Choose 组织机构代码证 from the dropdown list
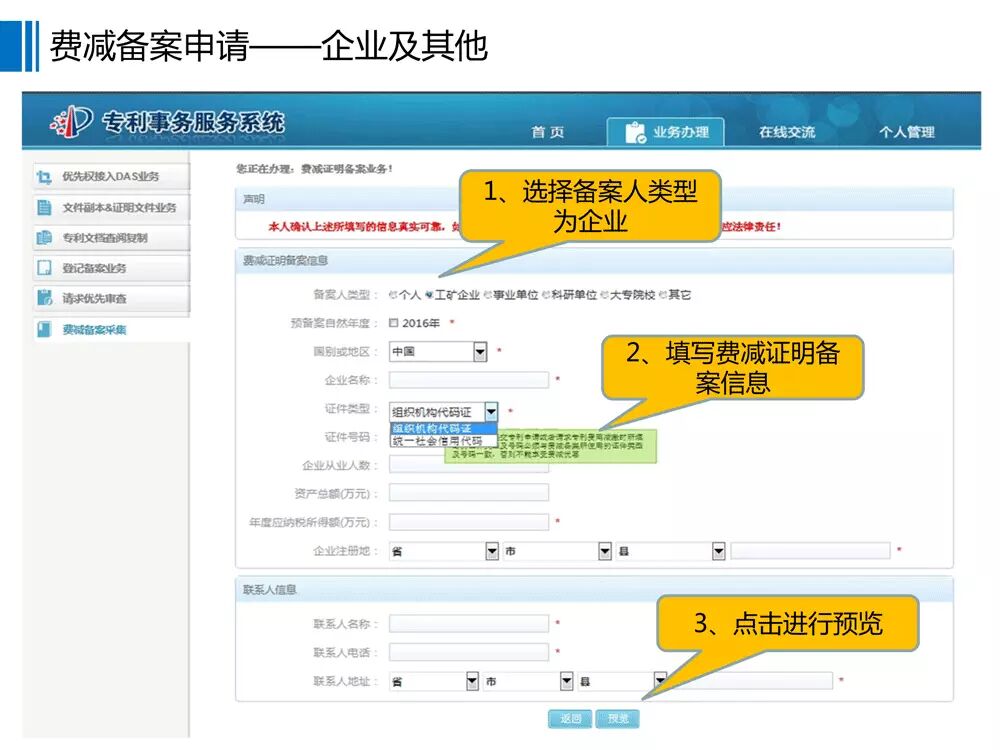This screenshot has width=1000, height=750. (443, 429)
